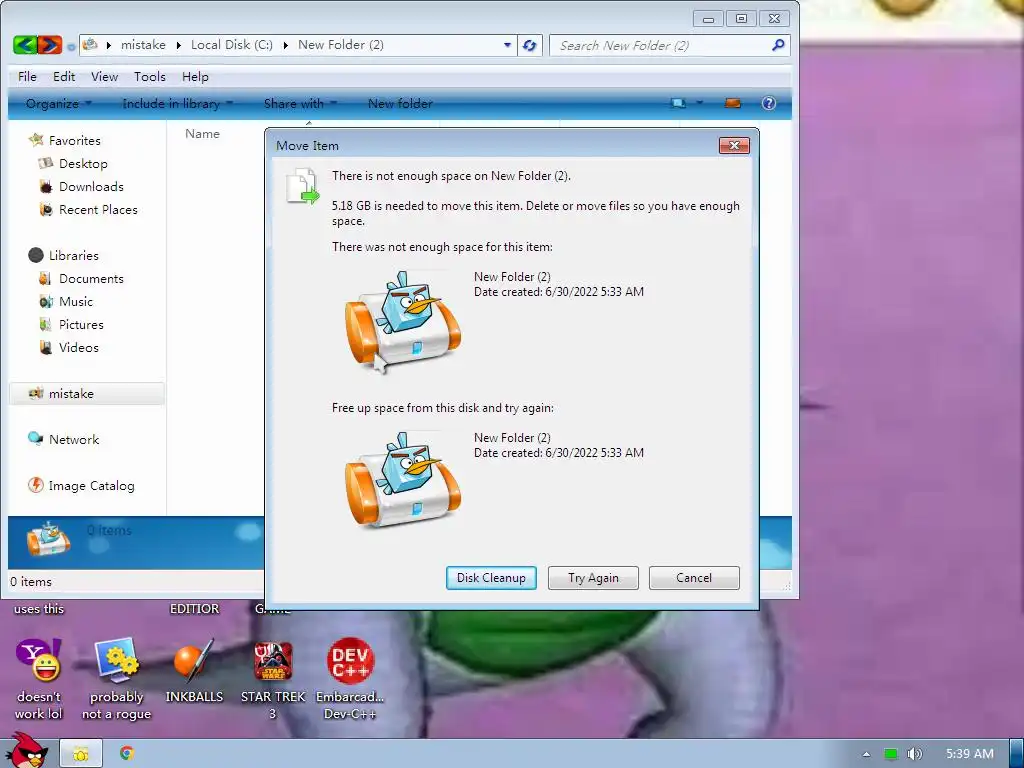This screenshot has width=1024, height=768.
Task: Expand arrow after mistake breadcrumb
Action: [178, 45]
